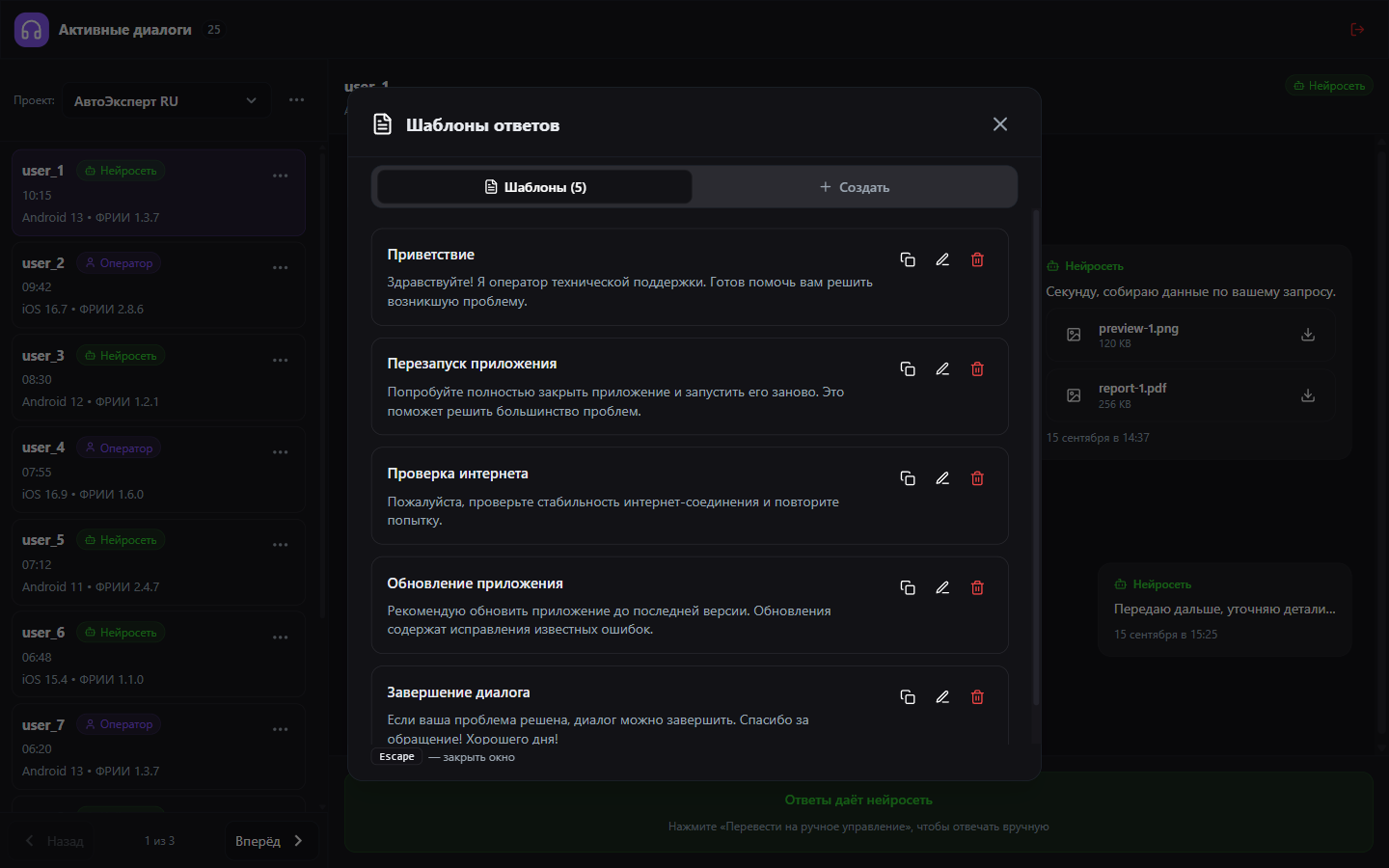Delete the Перезапуск приложения template
Viewport: 1389px width, 868px height.
[x=977, y=369]
